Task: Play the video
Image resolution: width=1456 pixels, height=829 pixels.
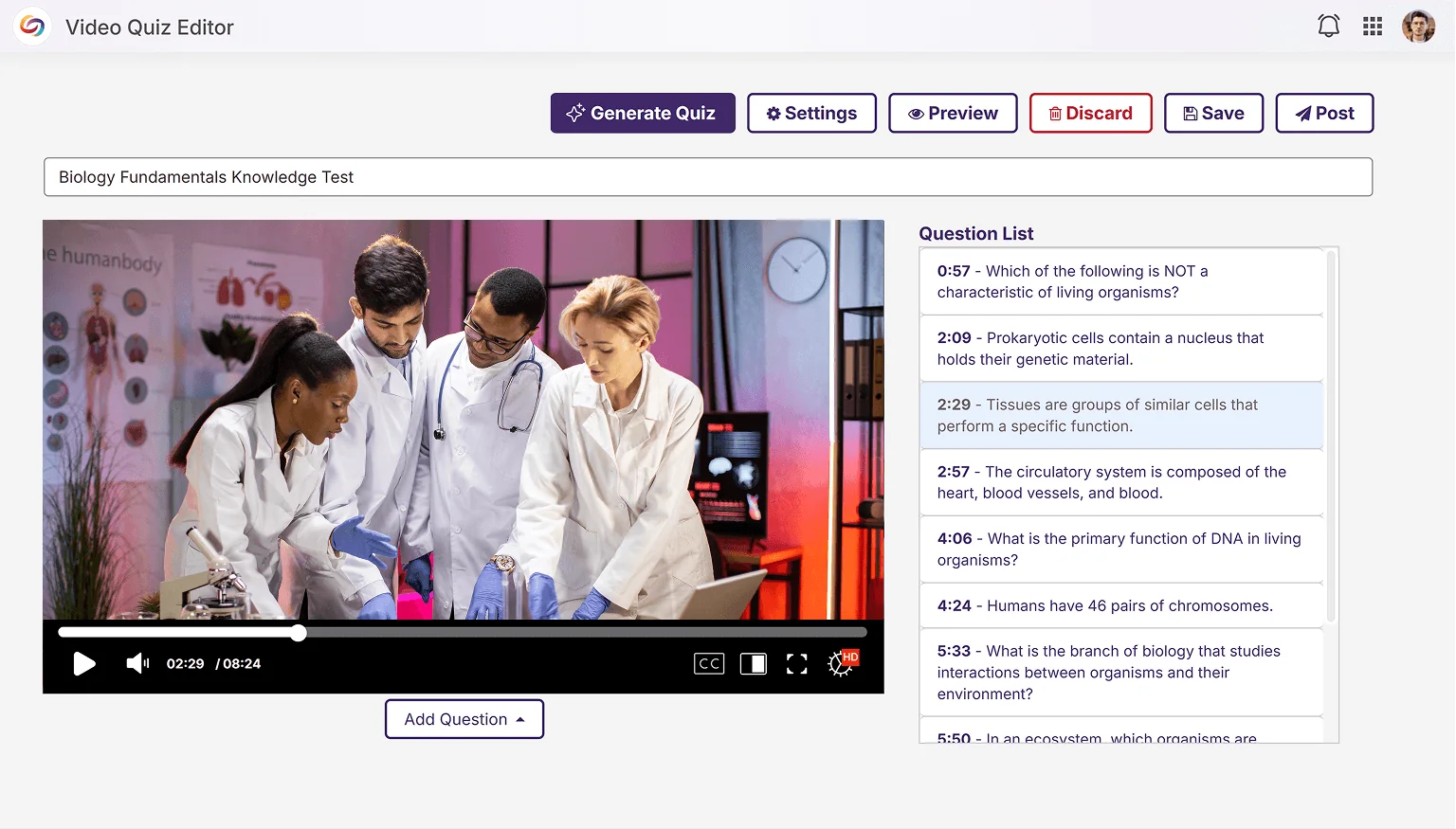Action: click(84, 663)
